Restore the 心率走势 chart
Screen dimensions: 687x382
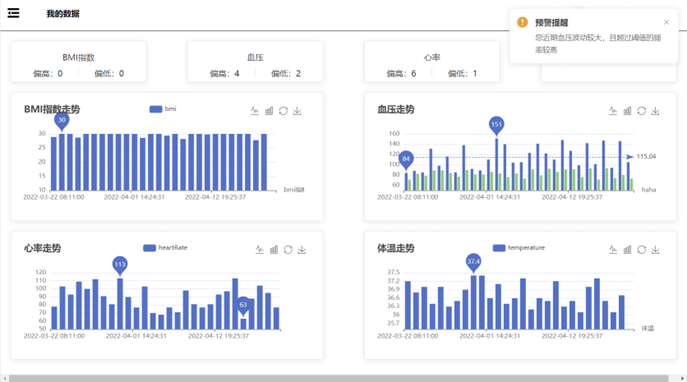[x=288, y=250]
